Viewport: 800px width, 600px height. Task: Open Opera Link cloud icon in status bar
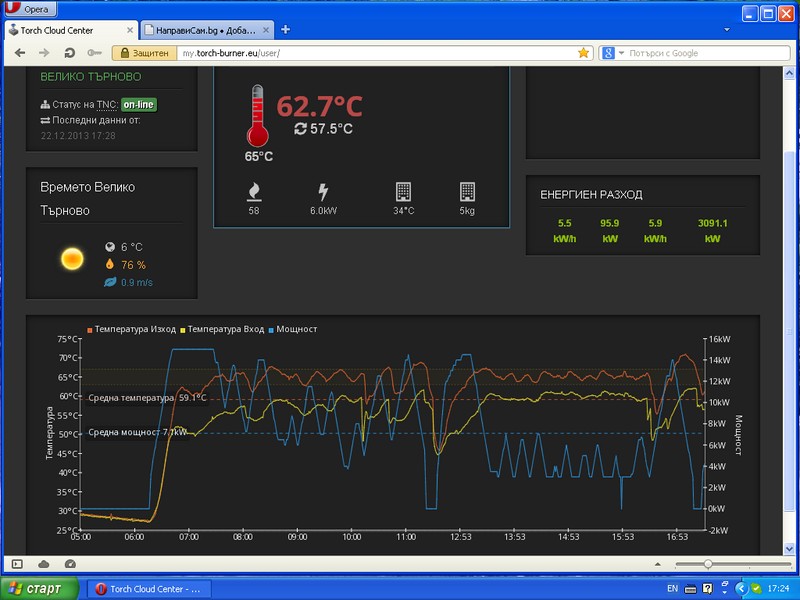[x=44, y=564]
